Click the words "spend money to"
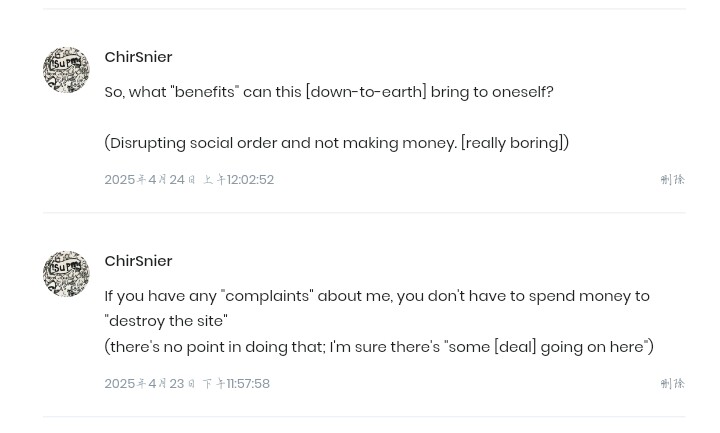 [589, 296]
